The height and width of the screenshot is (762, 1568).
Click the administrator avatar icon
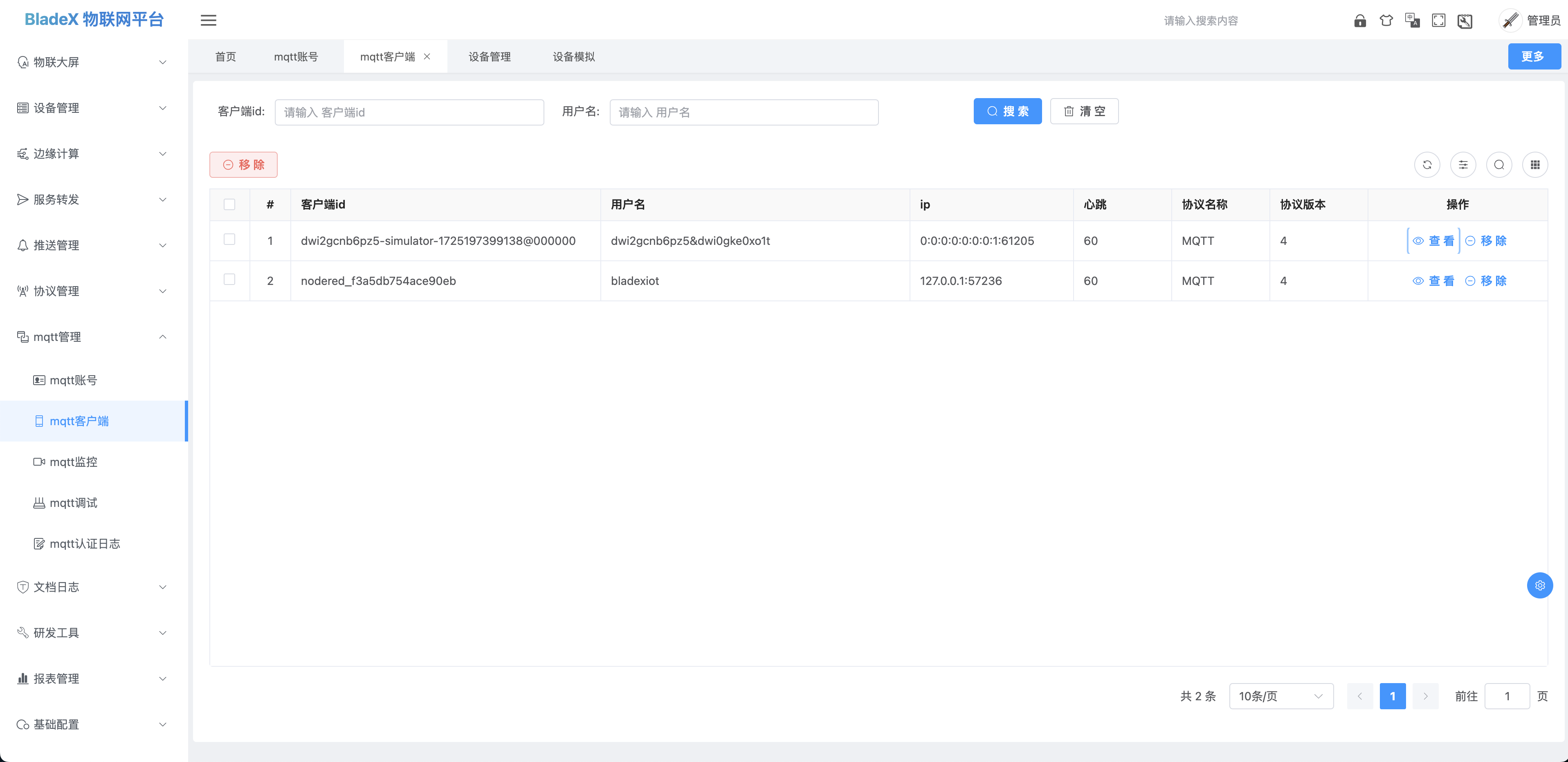pyautogui.click(x=1510, y=21)
